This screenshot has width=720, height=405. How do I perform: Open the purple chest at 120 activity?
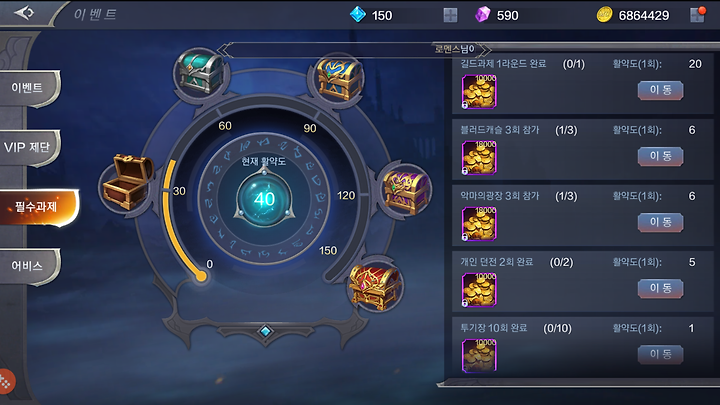(x=406, y=191)
